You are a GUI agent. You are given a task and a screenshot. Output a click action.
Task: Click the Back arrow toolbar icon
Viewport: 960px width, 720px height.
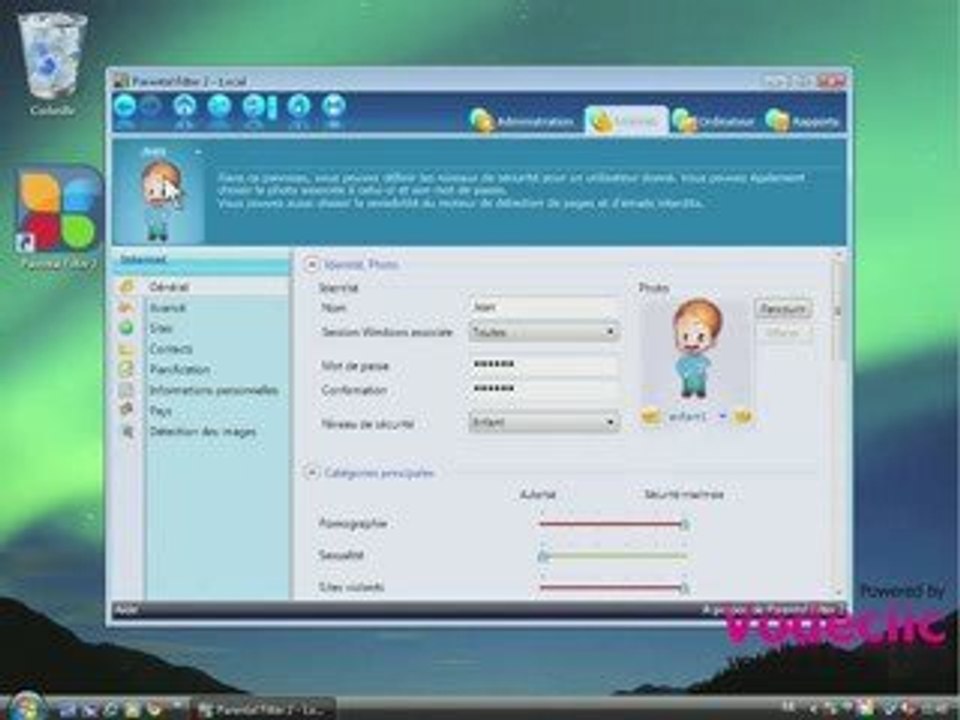(126, 107)
